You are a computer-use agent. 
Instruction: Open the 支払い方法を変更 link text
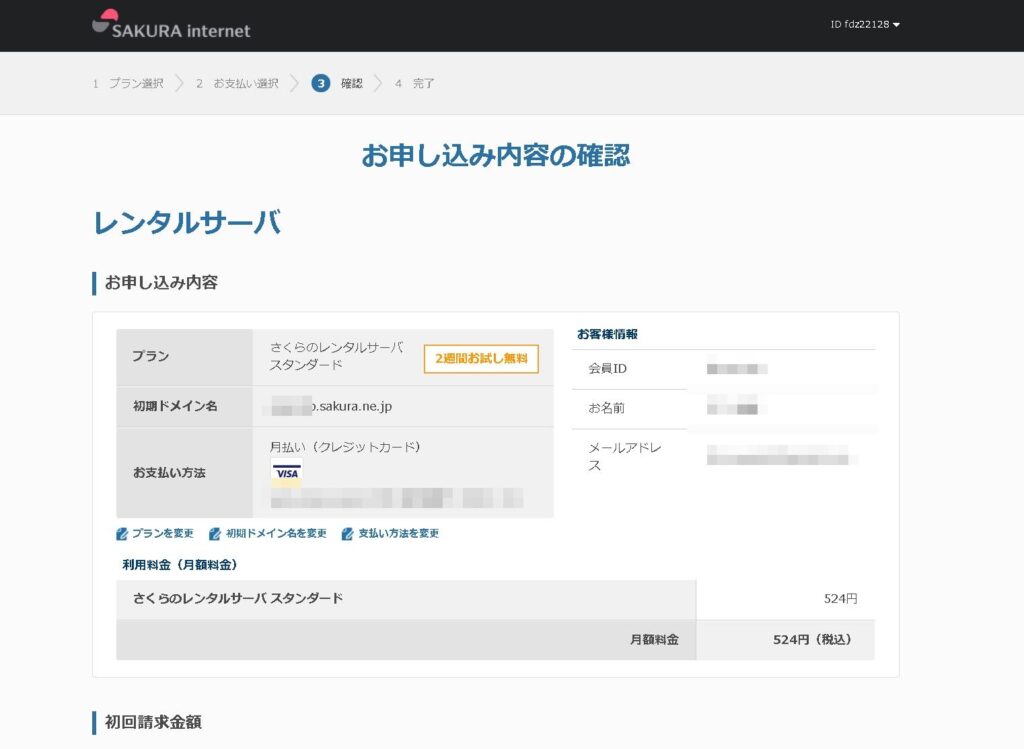pos(398,534)
